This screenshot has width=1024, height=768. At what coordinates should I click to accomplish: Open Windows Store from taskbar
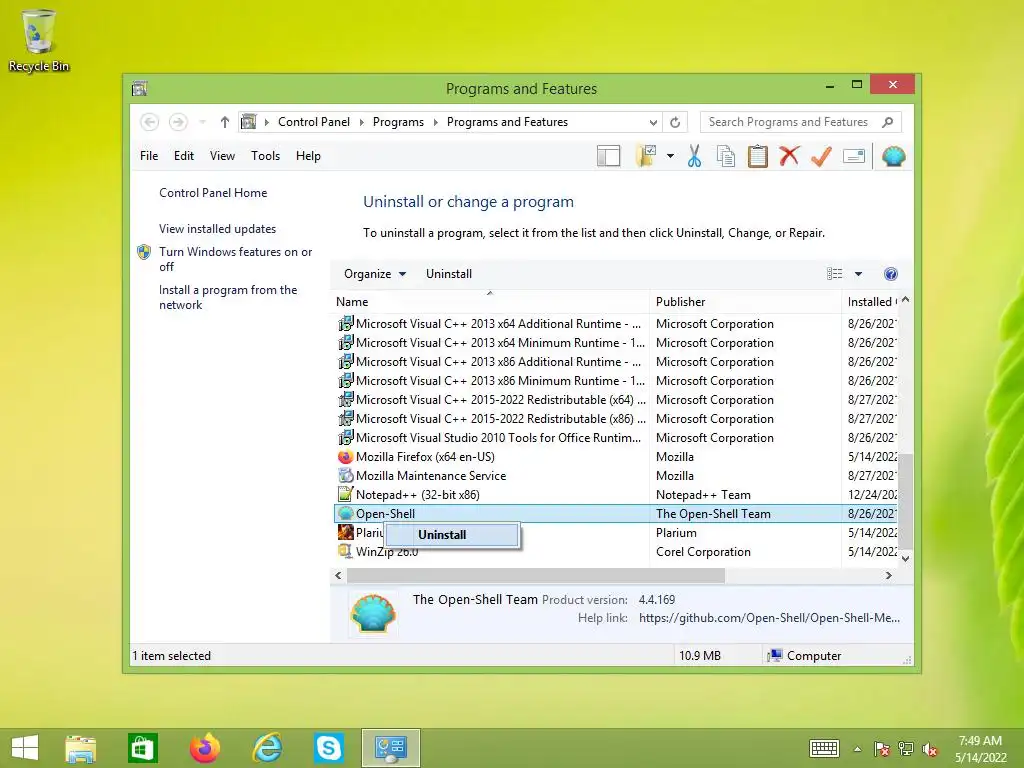pos(142,748)
